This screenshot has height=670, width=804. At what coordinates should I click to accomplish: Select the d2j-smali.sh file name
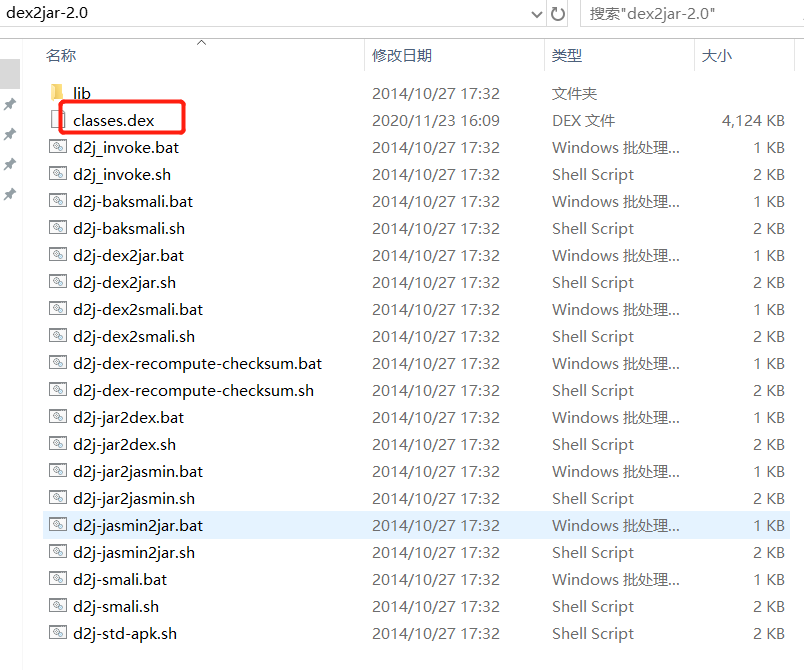click(x=116, y=606)
